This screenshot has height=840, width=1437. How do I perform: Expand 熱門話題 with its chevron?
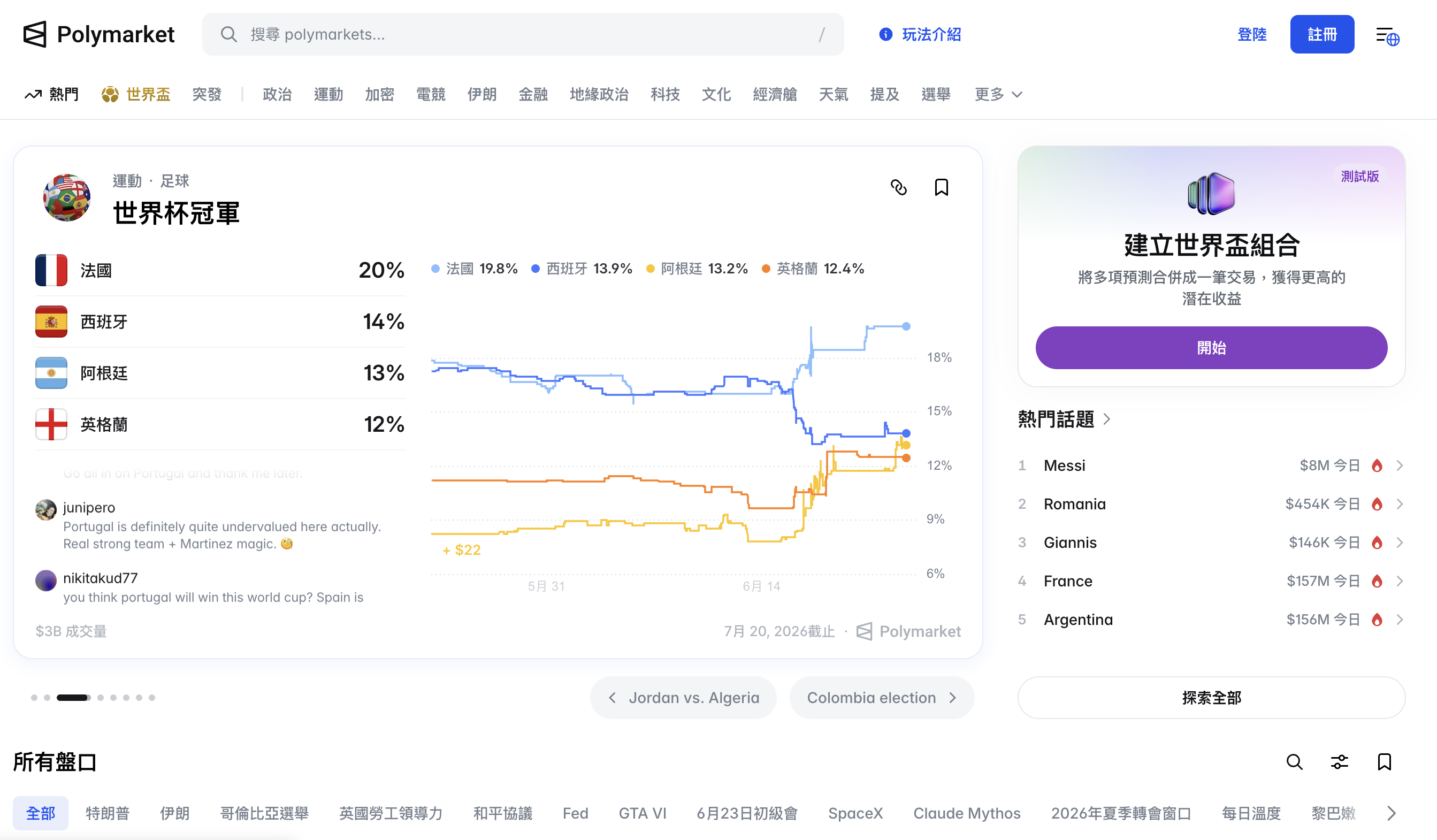point(1107,419)
